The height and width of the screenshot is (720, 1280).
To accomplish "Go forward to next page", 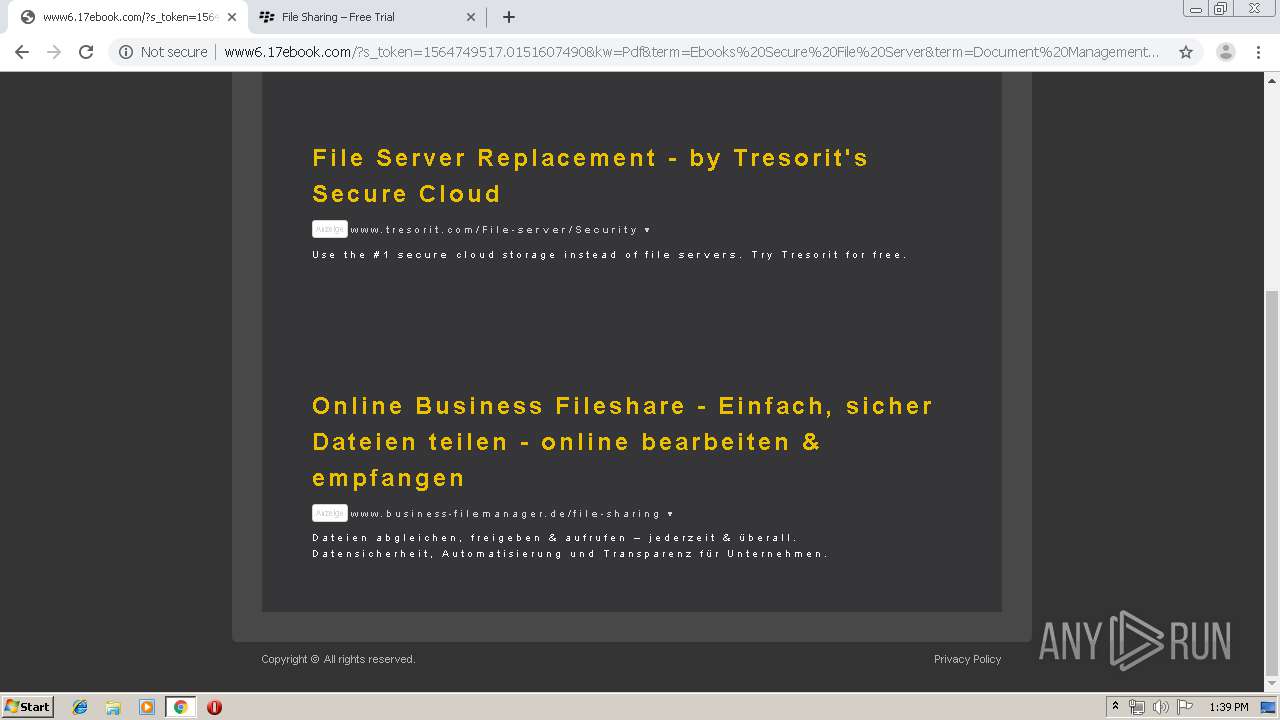I will [x=54, y=52].
